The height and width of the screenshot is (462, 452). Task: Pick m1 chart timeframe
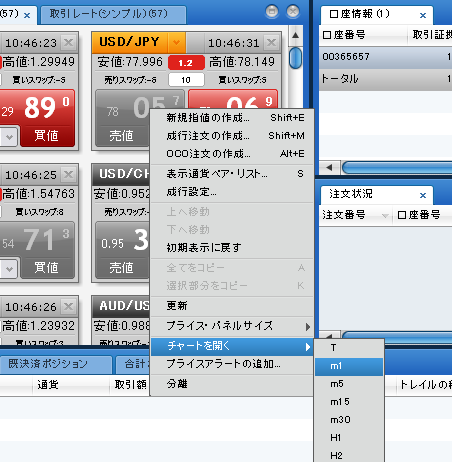349,366
